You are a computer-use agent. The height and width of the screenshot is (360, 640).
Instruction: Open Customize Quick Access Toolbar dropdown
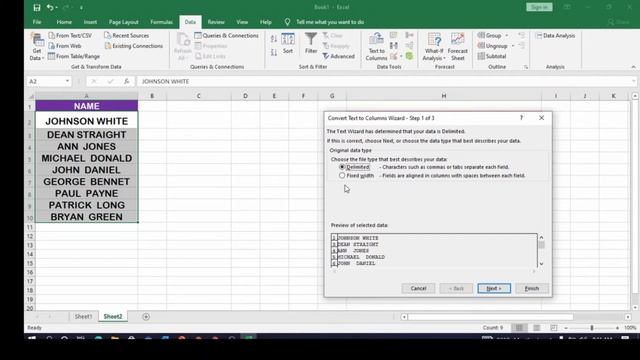click(81, 7)
